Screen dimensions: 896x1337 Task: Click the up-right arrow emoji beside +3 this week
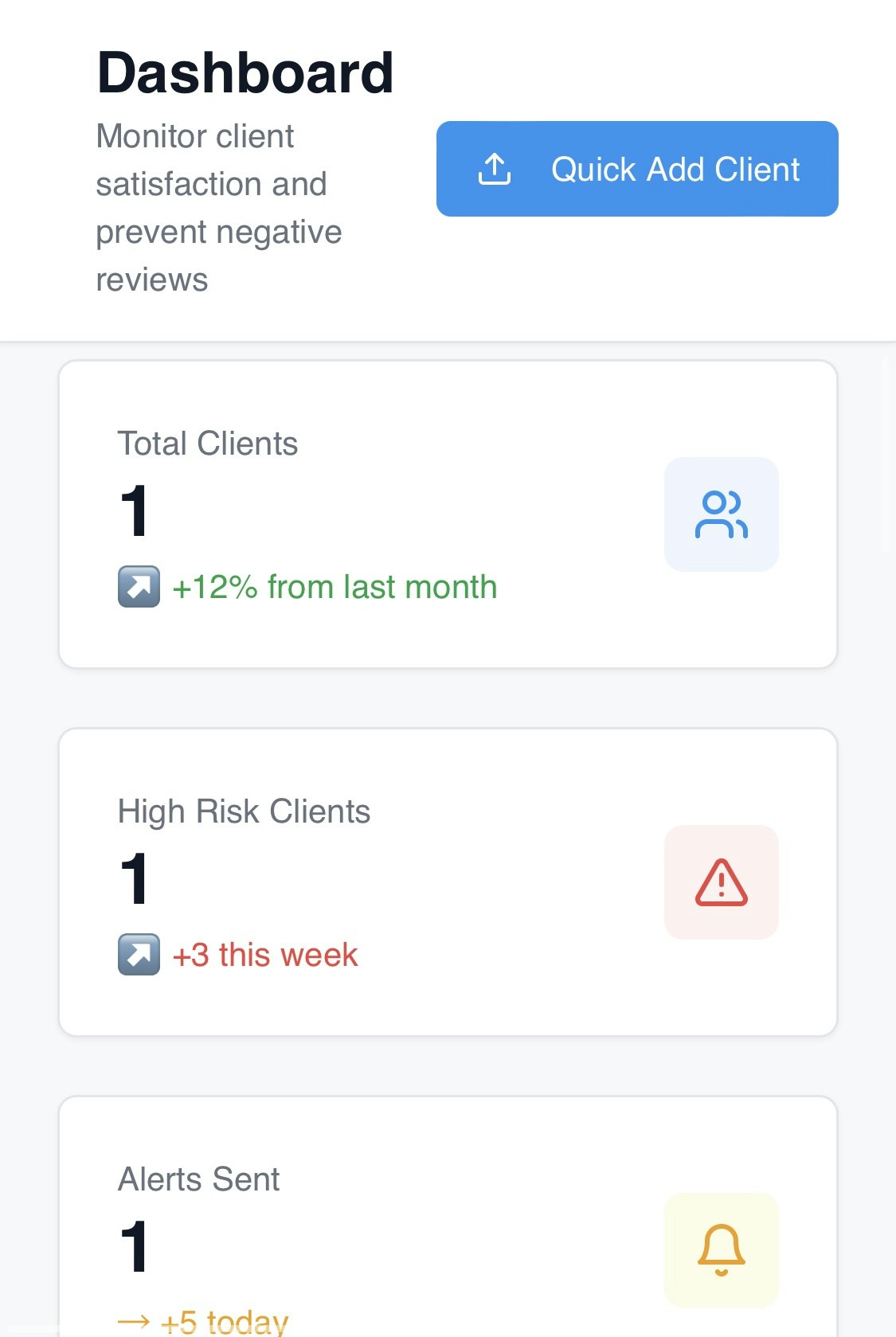click(139, 955)
